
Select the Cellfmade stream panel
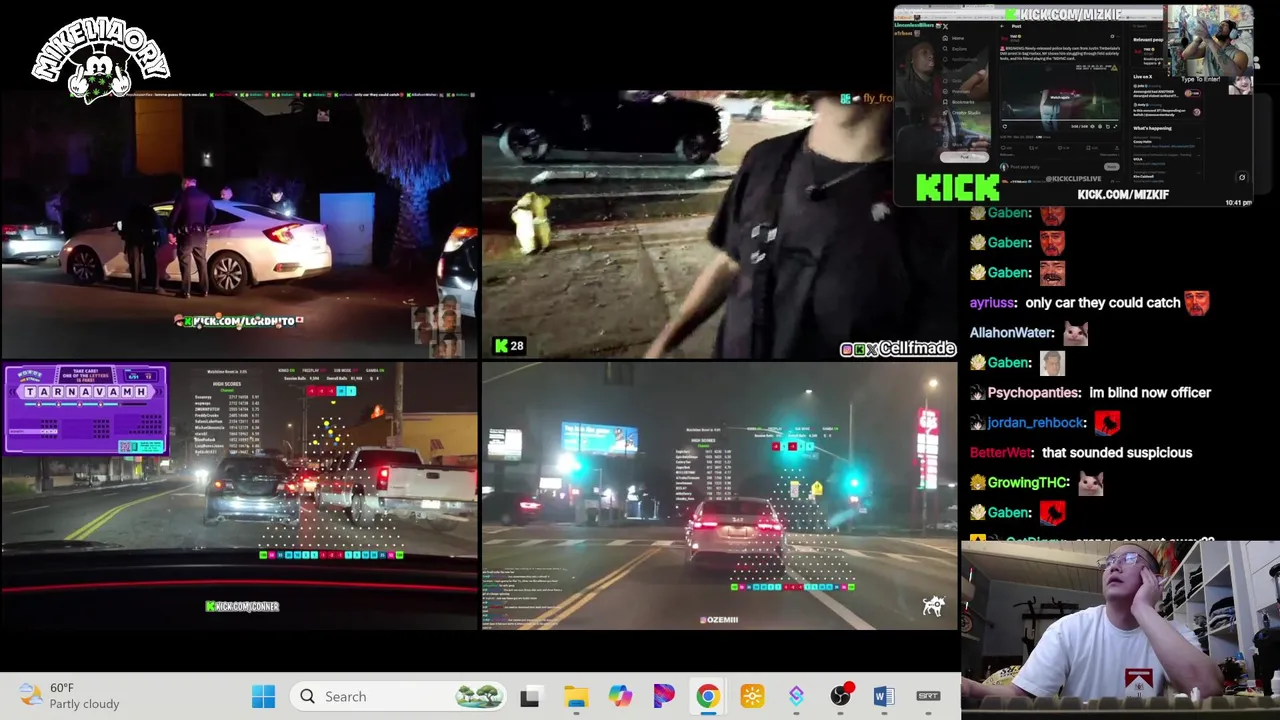[719, 225]
